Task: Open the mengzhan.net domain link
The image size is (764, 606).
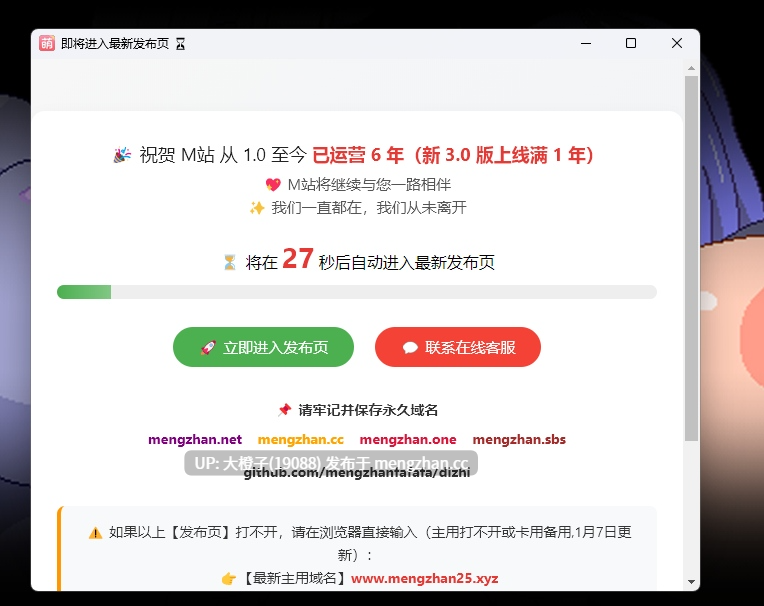Action: click(195, 439)
